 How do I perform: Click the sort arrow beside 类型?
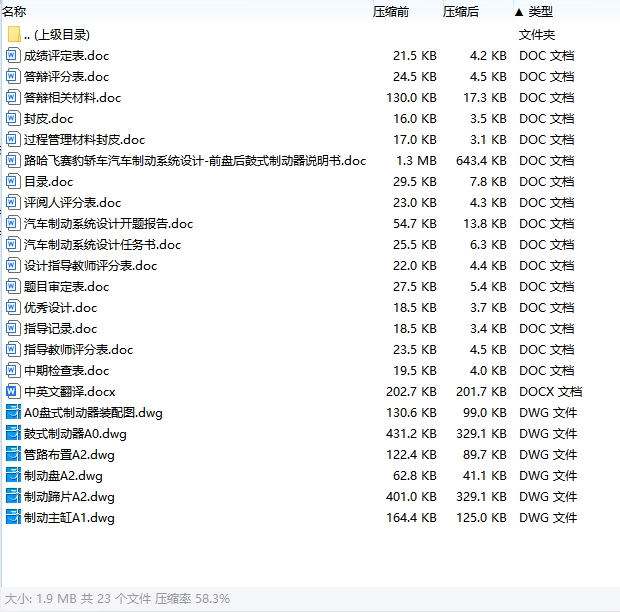(x=519, y=12)
